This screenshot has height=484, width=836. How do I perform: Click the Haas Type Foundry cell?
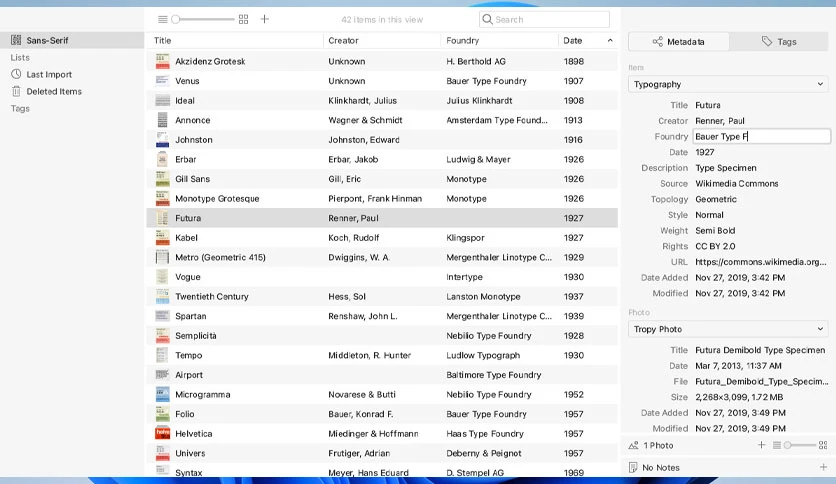(485, 434)
